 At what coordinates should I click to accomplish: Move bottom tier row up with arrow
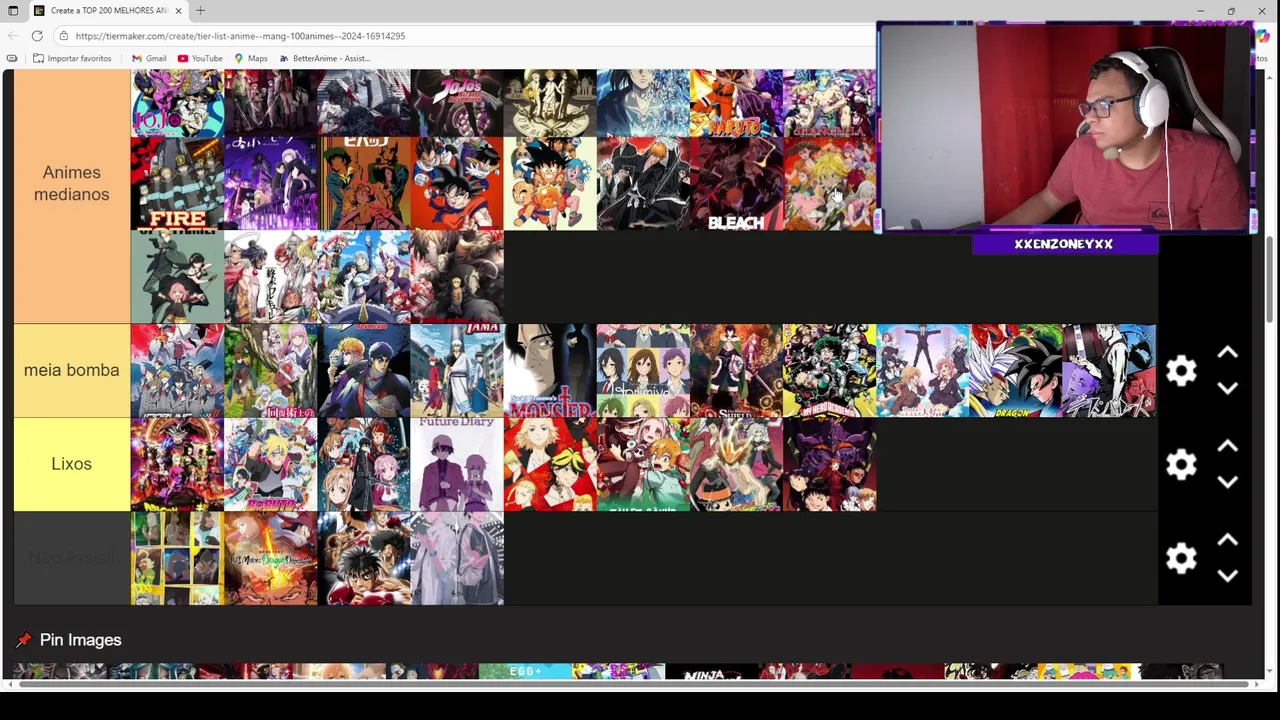1228,541
